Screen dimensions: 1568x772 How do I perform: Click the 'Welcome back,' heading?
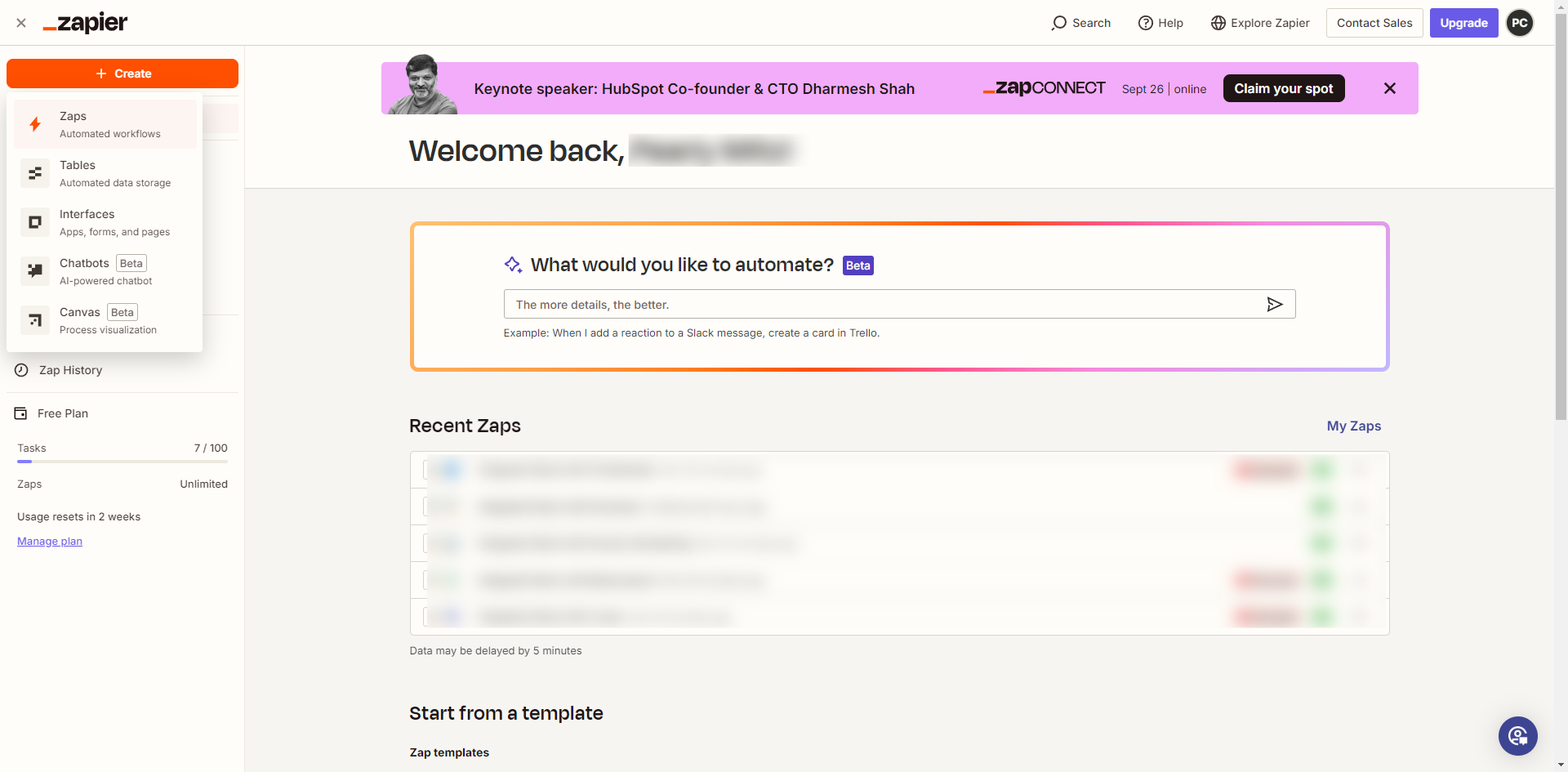(517, 151)
